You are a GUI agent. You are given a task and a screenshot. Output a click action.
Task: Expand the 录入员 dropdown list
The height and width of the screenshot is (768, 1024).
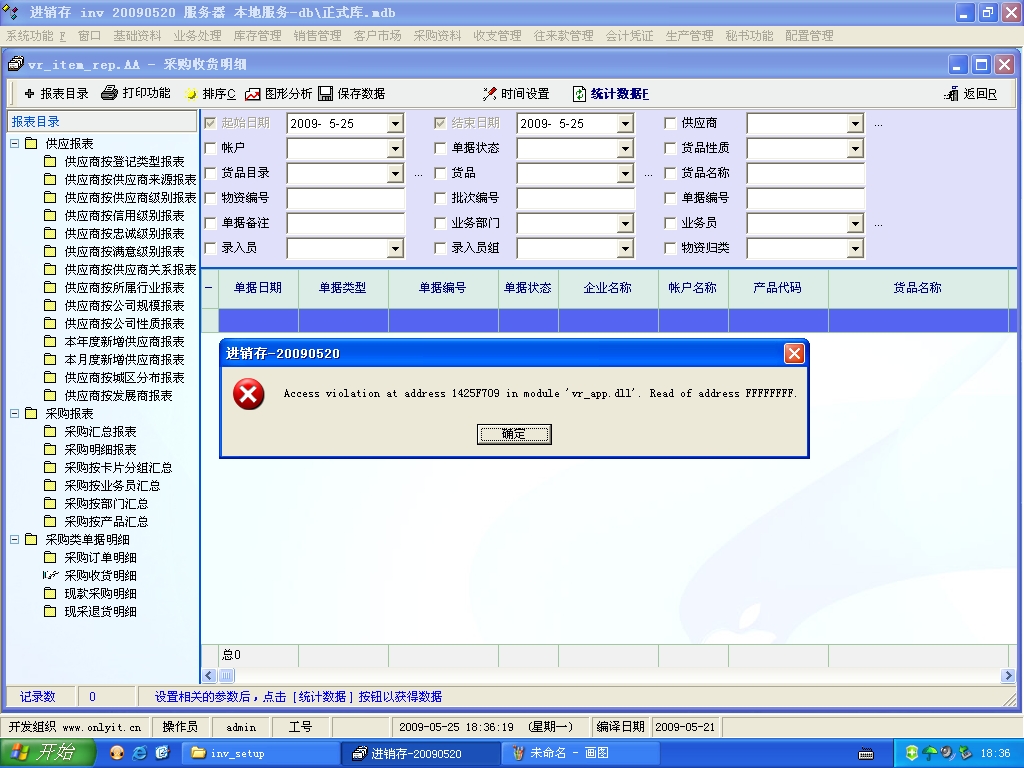tap(395, 248)
